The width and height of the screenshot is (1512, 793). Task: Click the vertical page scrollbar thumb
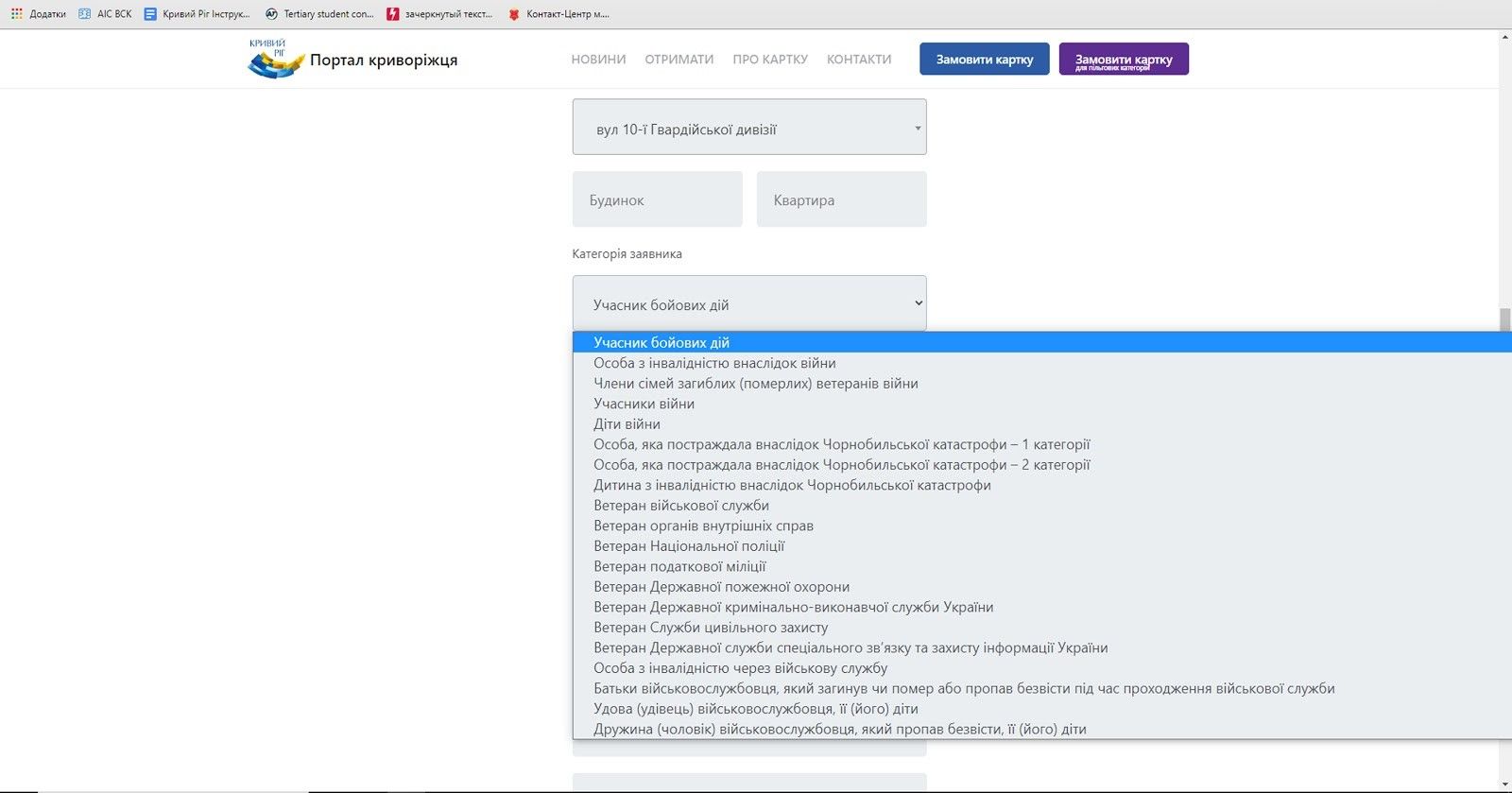click(x=1504, y=320)
